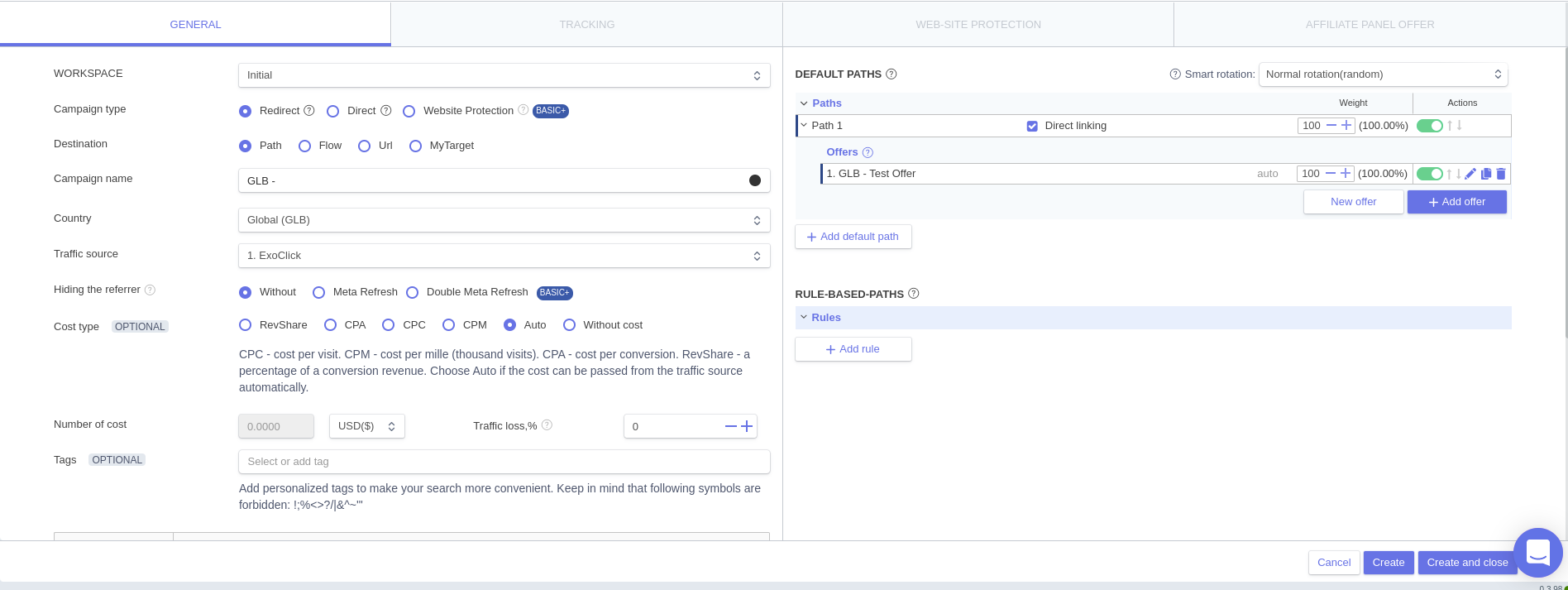Click help icon next to Hiding the referrer
Screen dimensions: 1568x590
pyautogui.click(x=150, y=290)
